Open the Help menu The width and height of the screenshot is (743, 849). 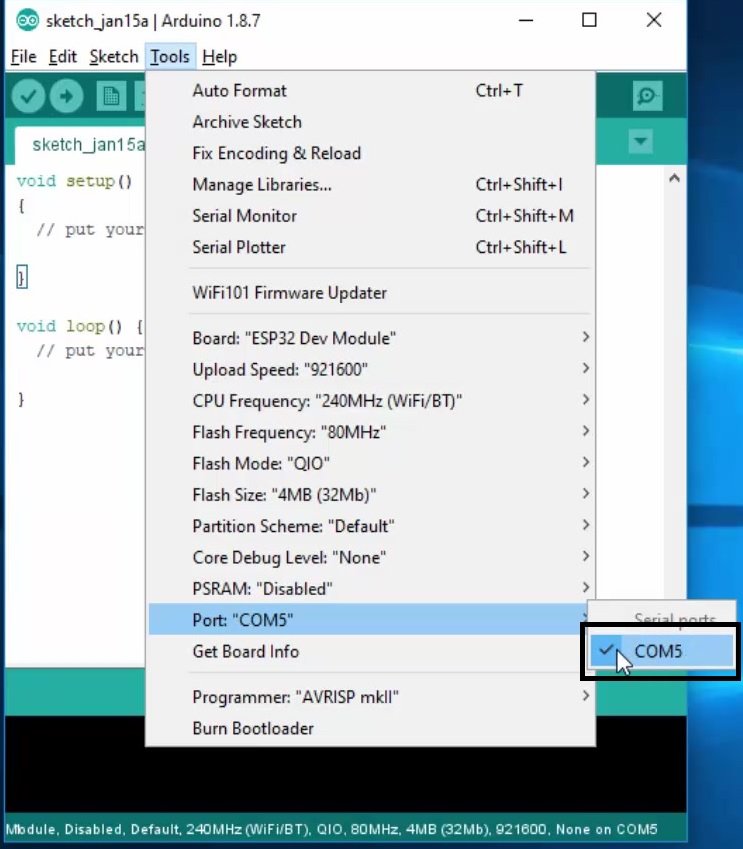coord(219,57)
